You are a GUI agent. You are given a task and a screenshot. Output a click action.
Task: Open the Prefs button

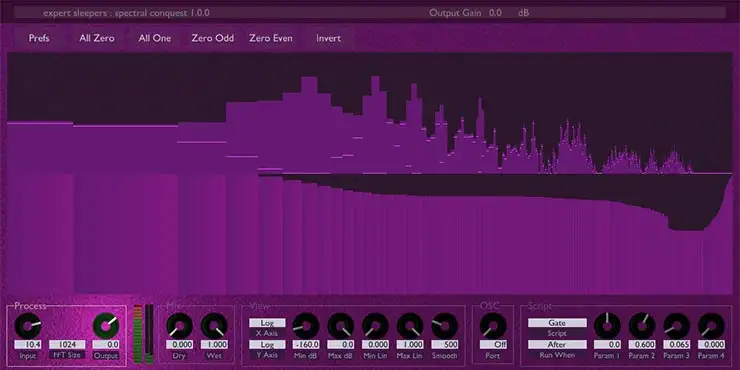point(39,38)
